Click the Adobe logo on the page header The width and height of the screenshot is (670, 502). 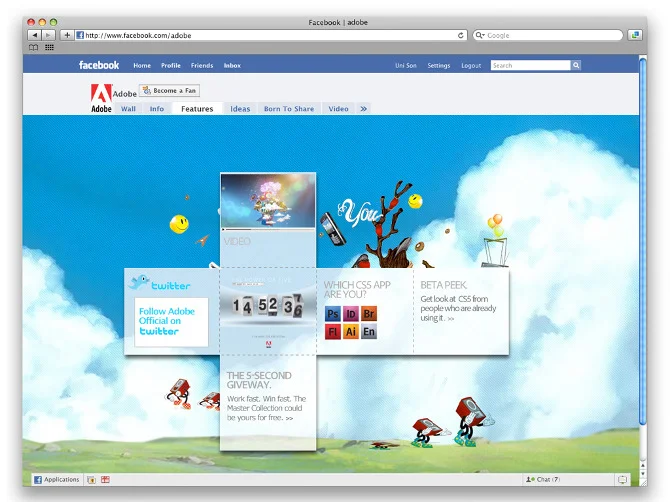pyautogui.click(x=101, y=98)
